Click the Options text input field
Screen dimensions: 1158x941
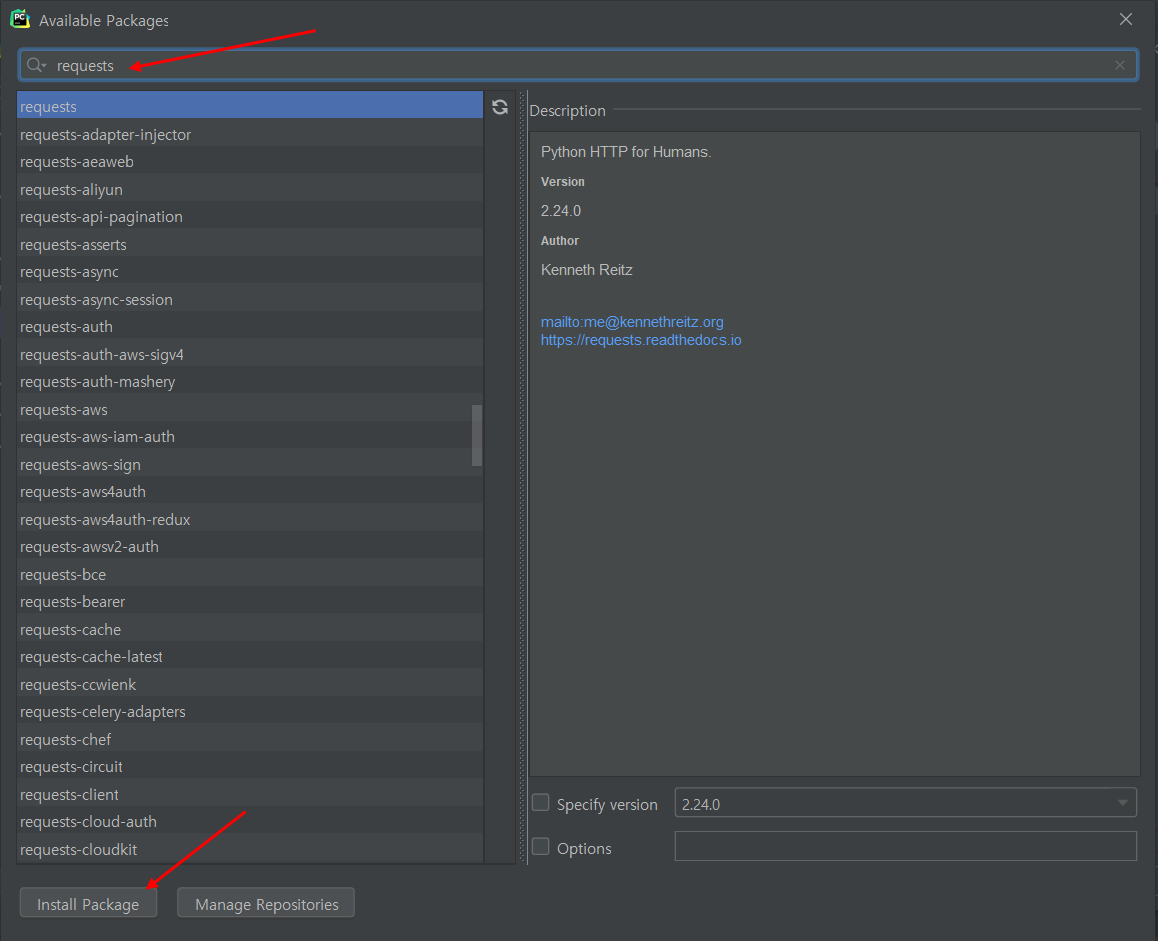(905, 846)
